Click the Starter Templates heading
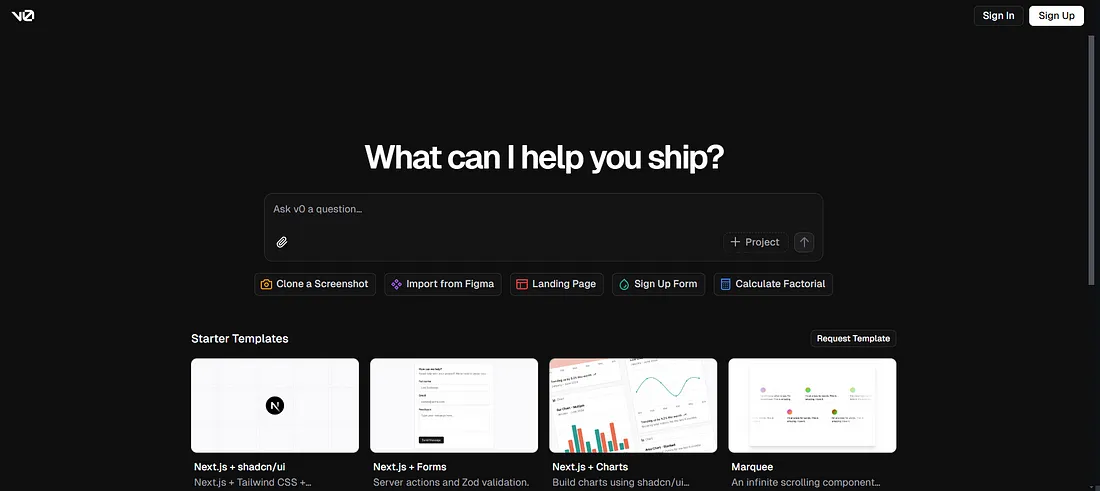Image resolution: width=1100 pixels, height=491 pixels. tap(239, 339)
